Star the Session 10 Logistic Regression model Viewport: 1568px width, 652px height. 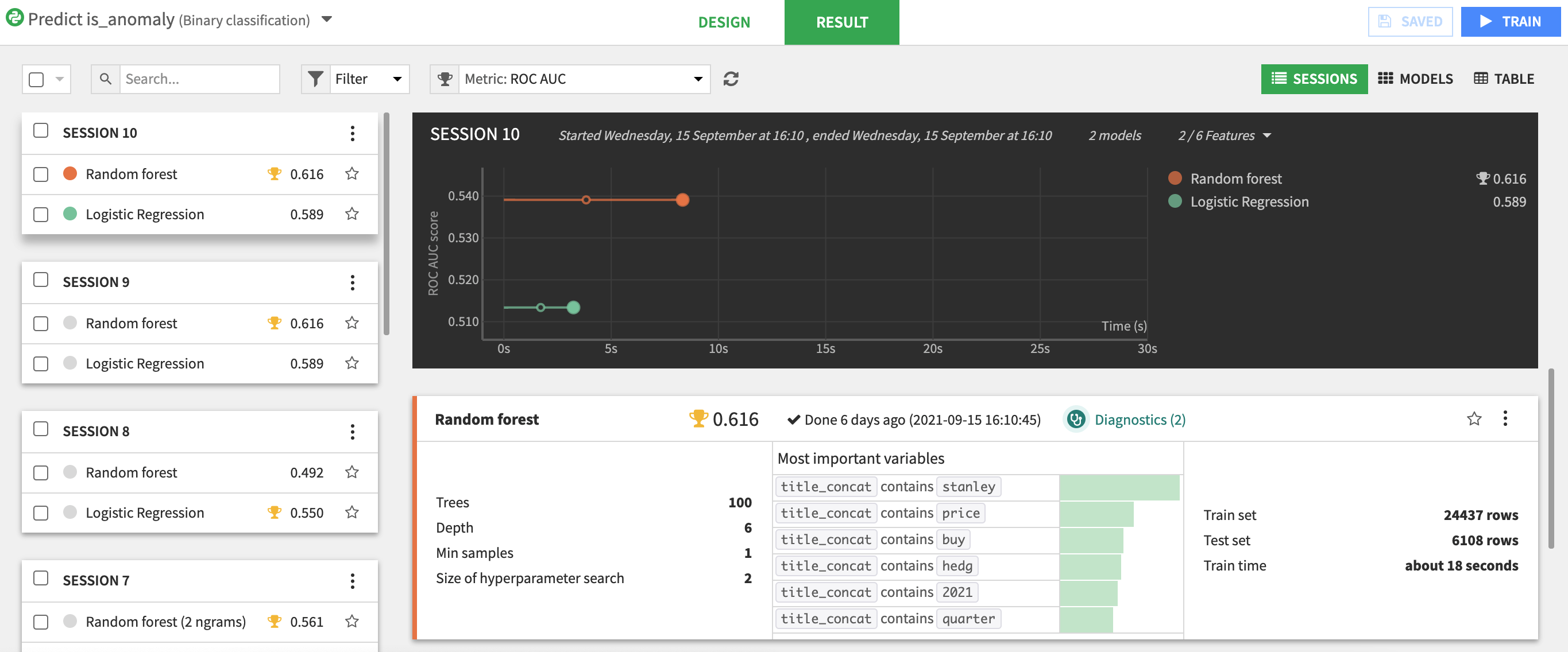click(352, 214)
